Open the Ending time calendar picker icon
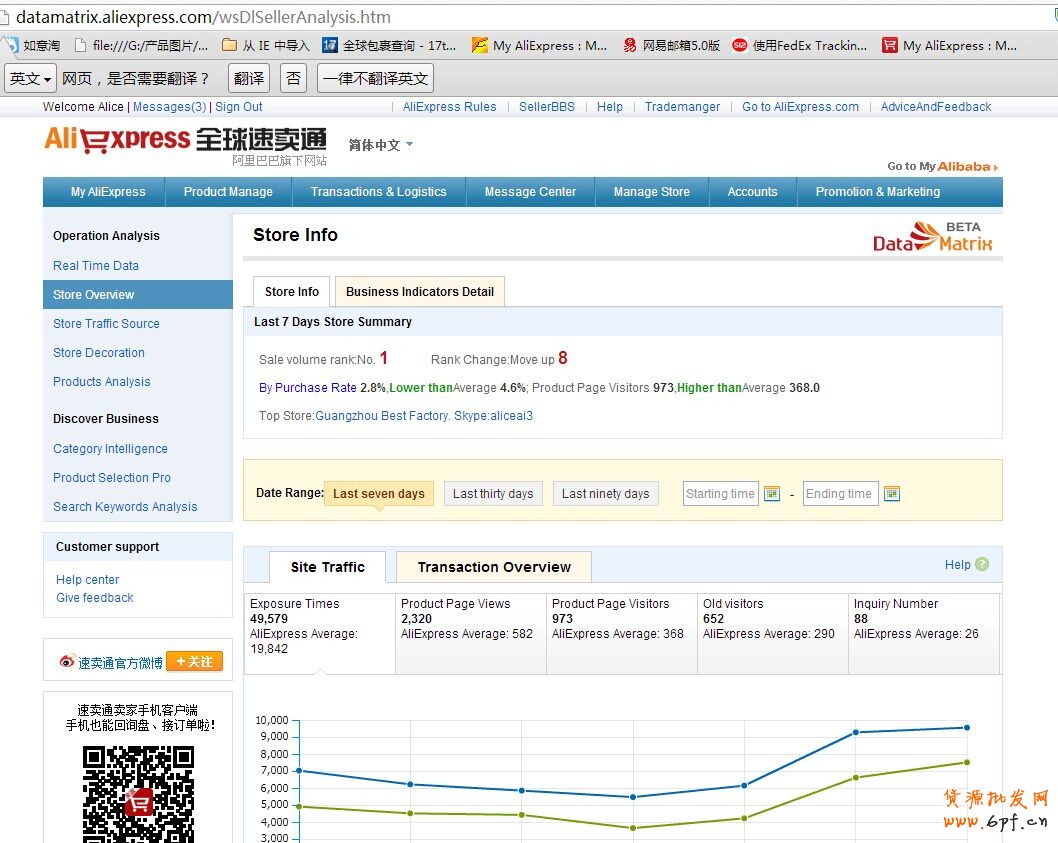This screenshot has height=843, width=1058. (x=892, y=494)
